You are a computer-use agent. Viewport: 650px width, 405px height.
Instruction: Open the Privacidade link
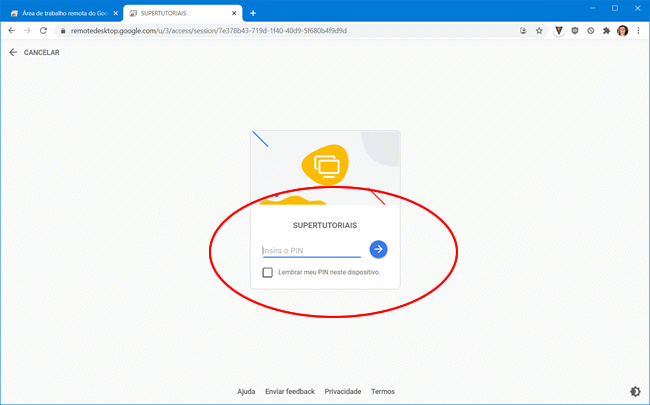coord(343,391)
